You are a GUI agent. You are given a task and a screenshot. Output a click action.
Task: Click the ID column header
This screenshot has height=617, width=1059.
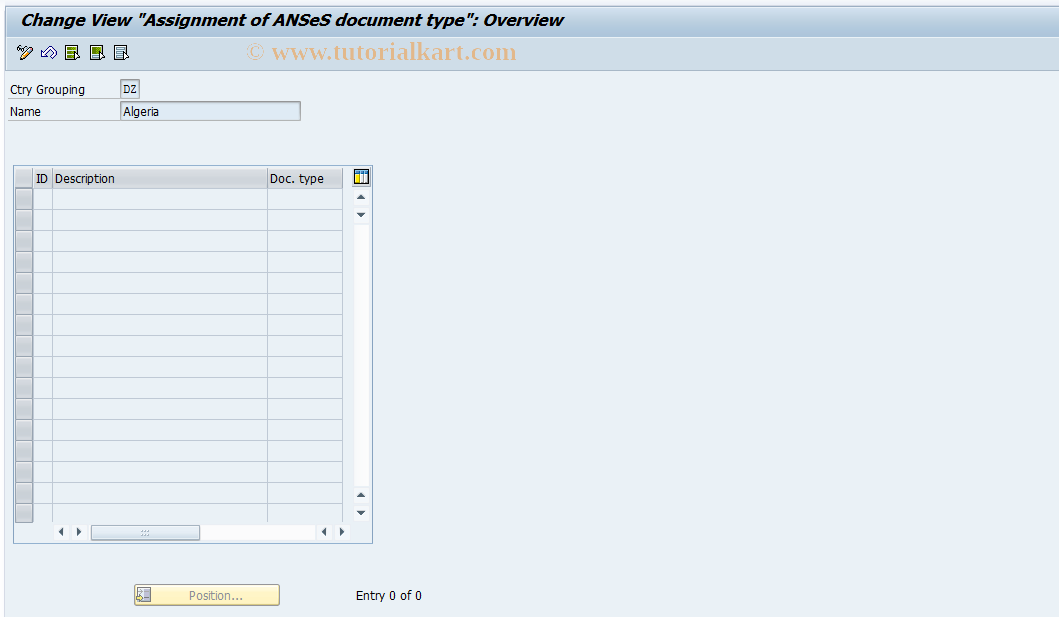coord(43,178)
